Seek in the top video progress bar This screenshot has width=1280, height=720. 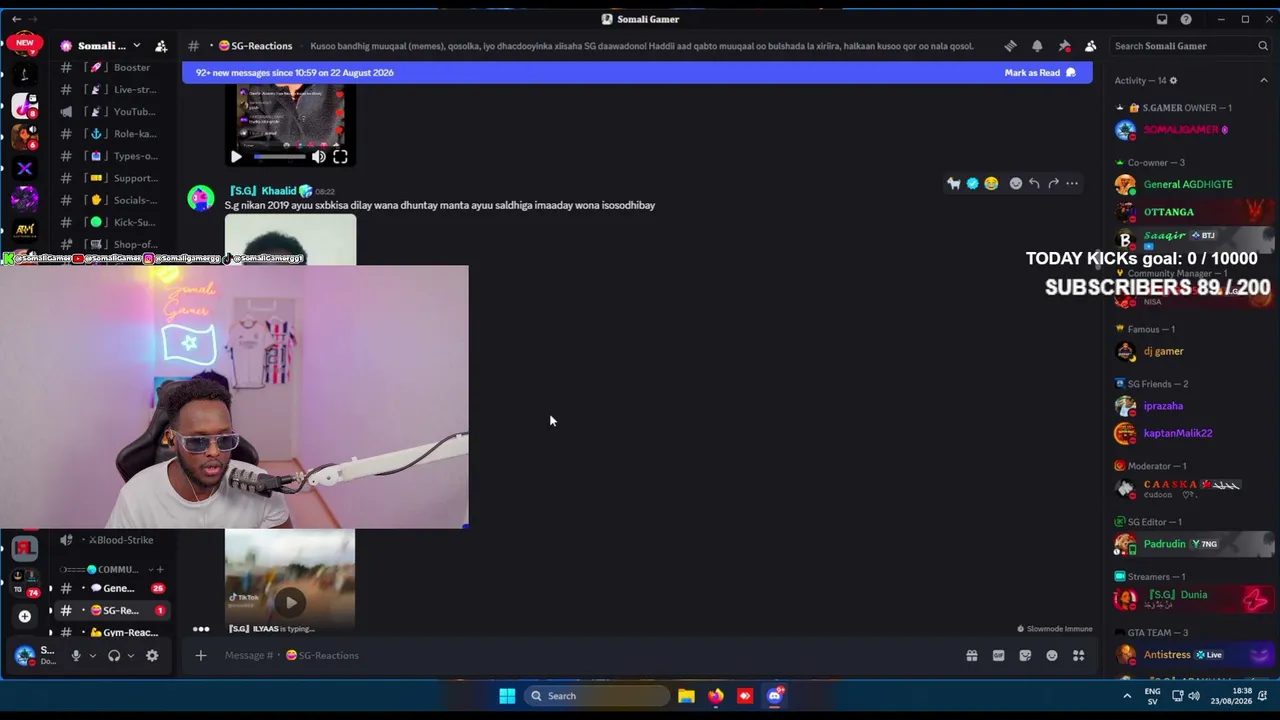(x=278, y=157)
